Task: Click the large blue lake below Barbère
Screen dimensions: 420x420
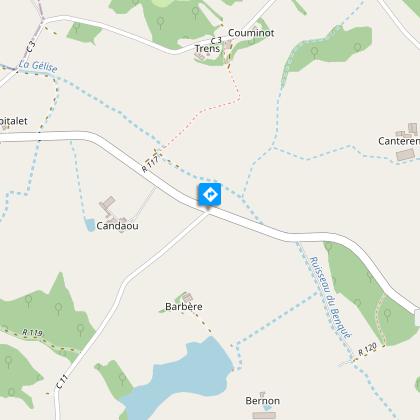Action: (180, 378)
